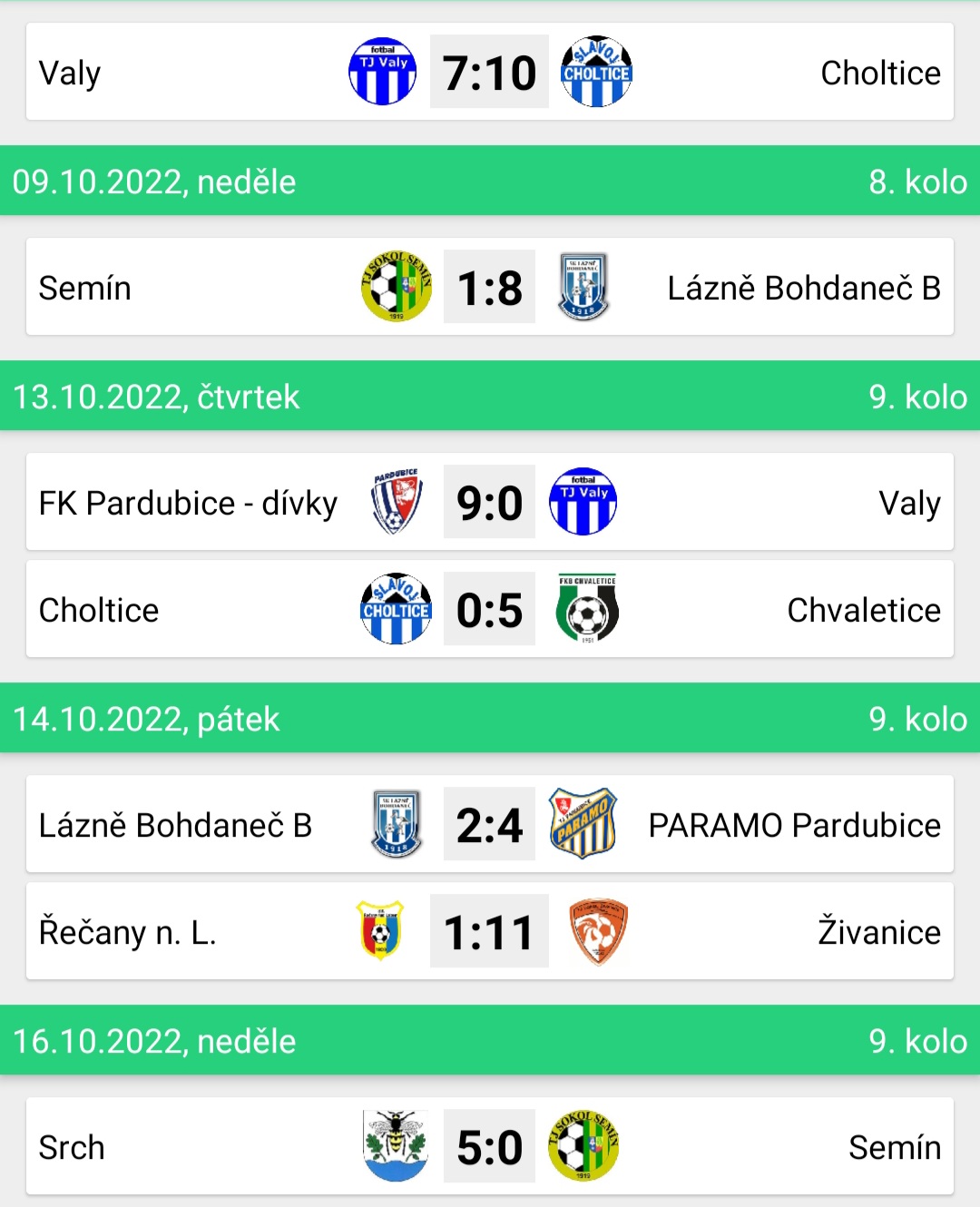This screenshot has width=980, height=1207.
Task: Tap the 14.10.2022 pátek round header
Action: [490, 718]
